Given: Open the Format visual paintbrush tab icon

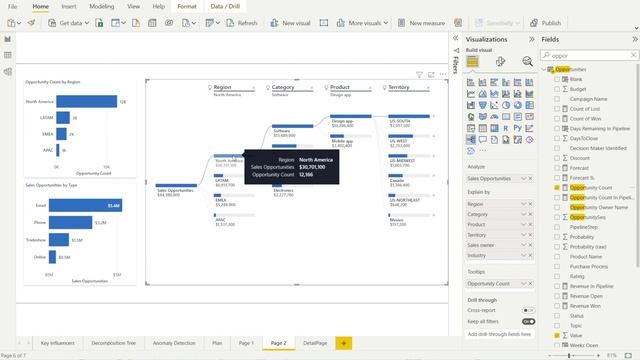Looking at the screenshot, I should click(500, 62).
